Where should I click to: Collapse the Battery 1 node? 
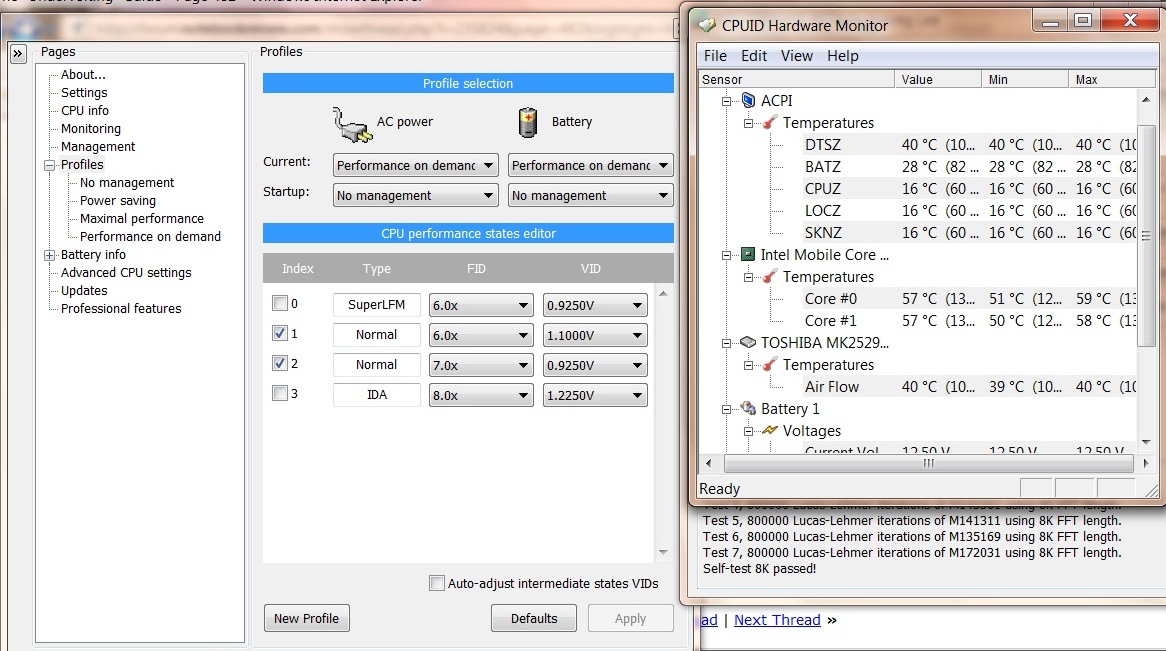pos(727,409)
